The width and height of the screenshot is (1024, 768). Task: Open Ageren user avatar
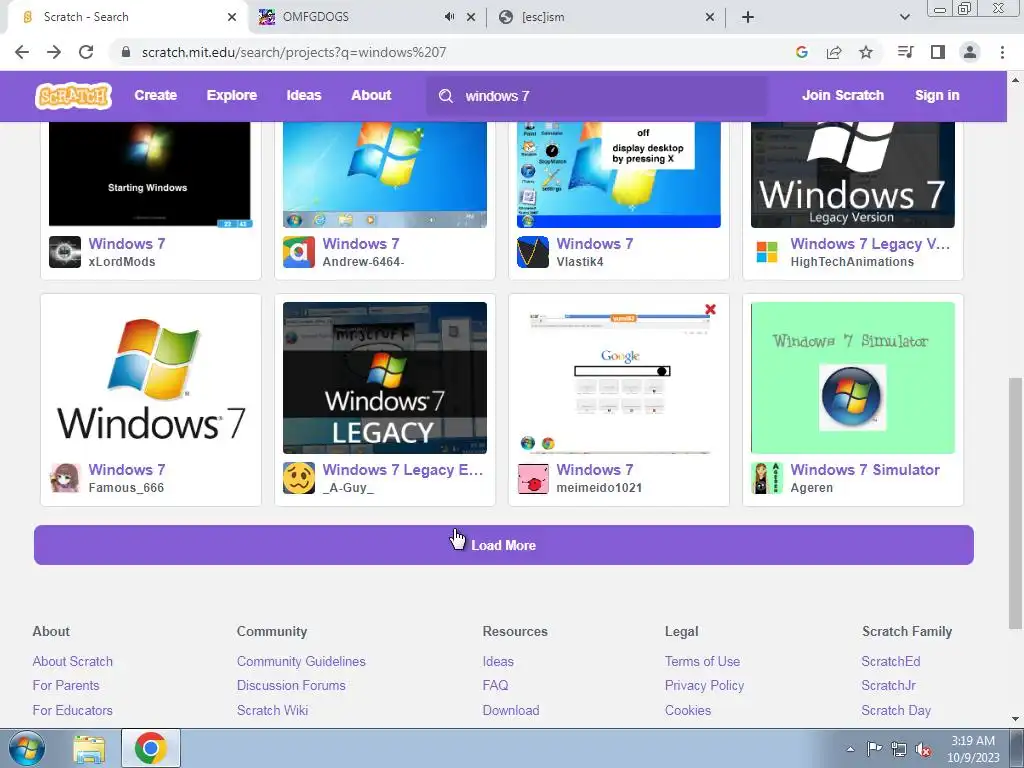(x=767, y=478)
